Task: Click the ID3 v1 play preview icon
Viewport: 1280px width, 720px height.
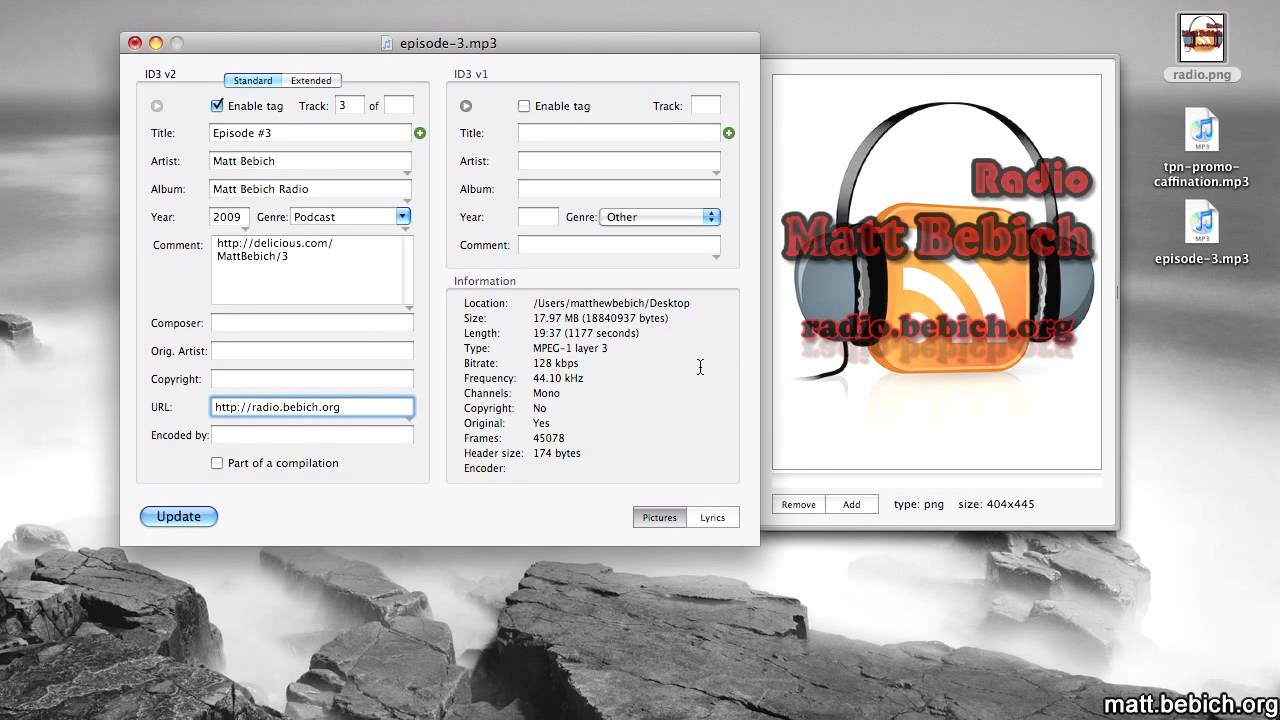Action: pyautogui.click(x=466, y=106)
